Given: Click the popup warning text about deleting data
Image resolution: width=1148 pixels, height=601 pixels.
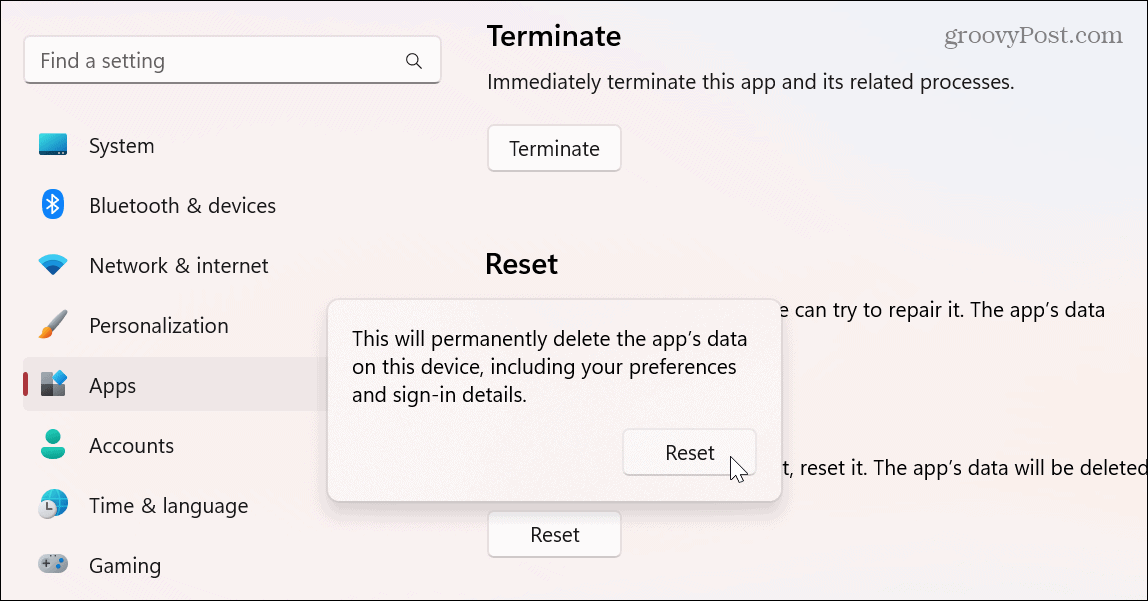Looking at the screenshot, I should point(550,367).
